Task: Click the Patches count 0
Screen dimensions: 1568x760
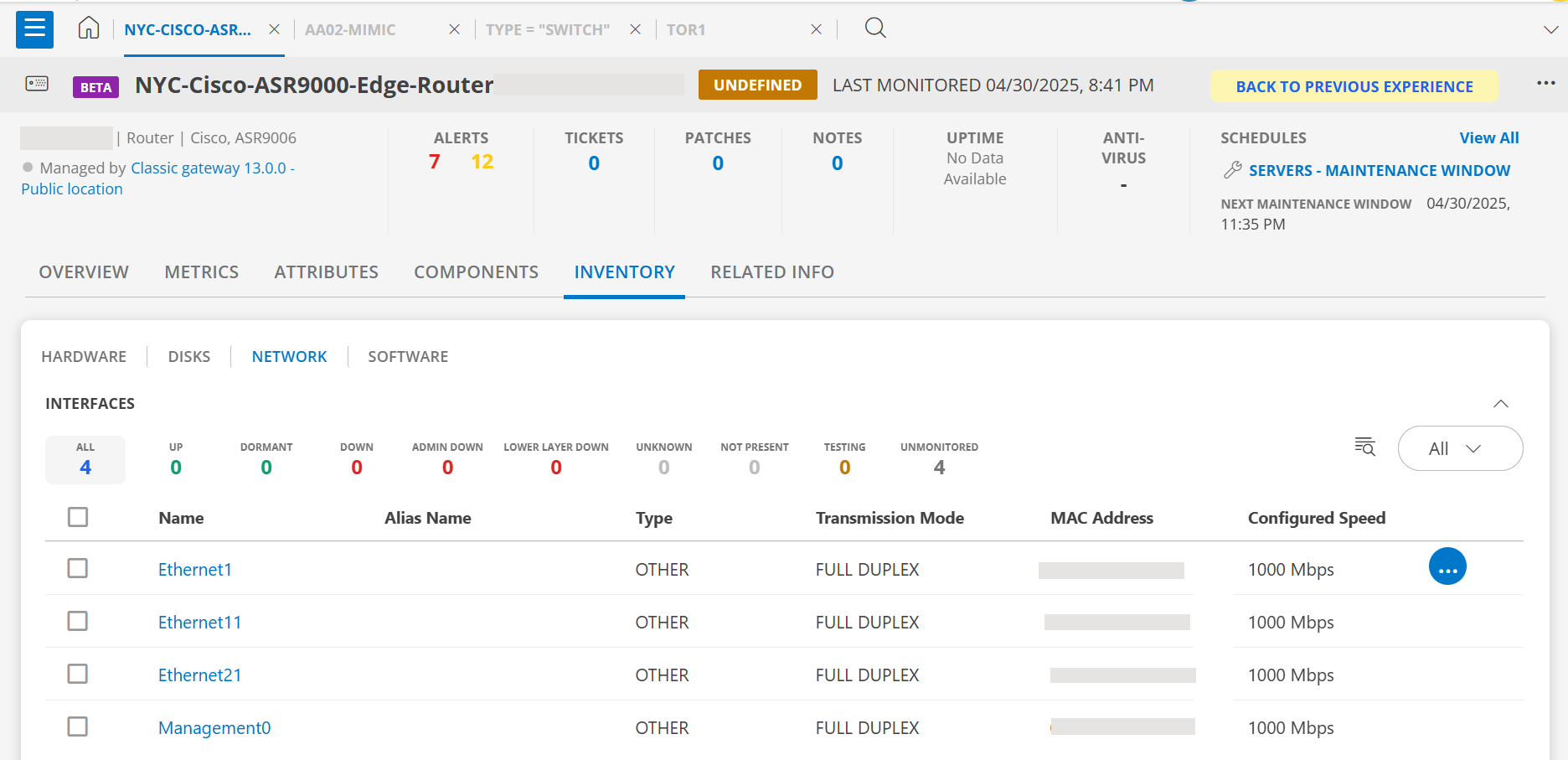Action: (718, 163)
